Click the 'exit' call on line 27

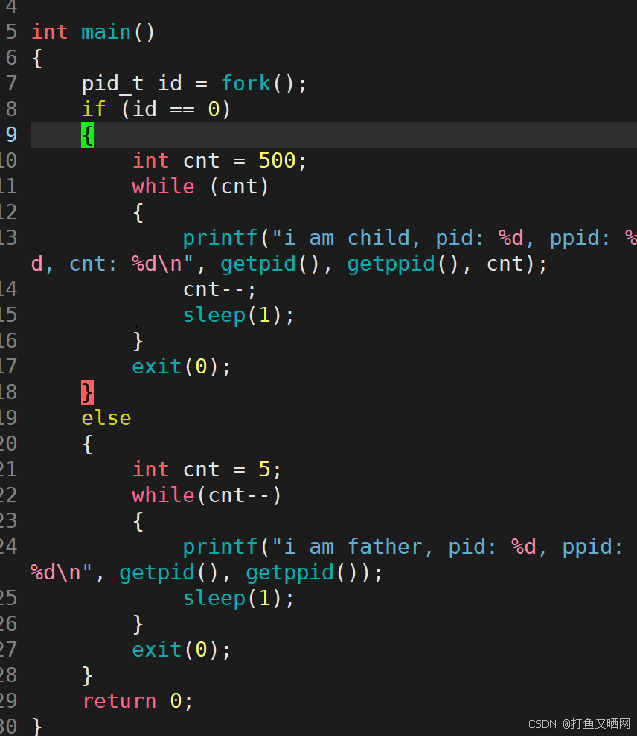click(157, 650)
